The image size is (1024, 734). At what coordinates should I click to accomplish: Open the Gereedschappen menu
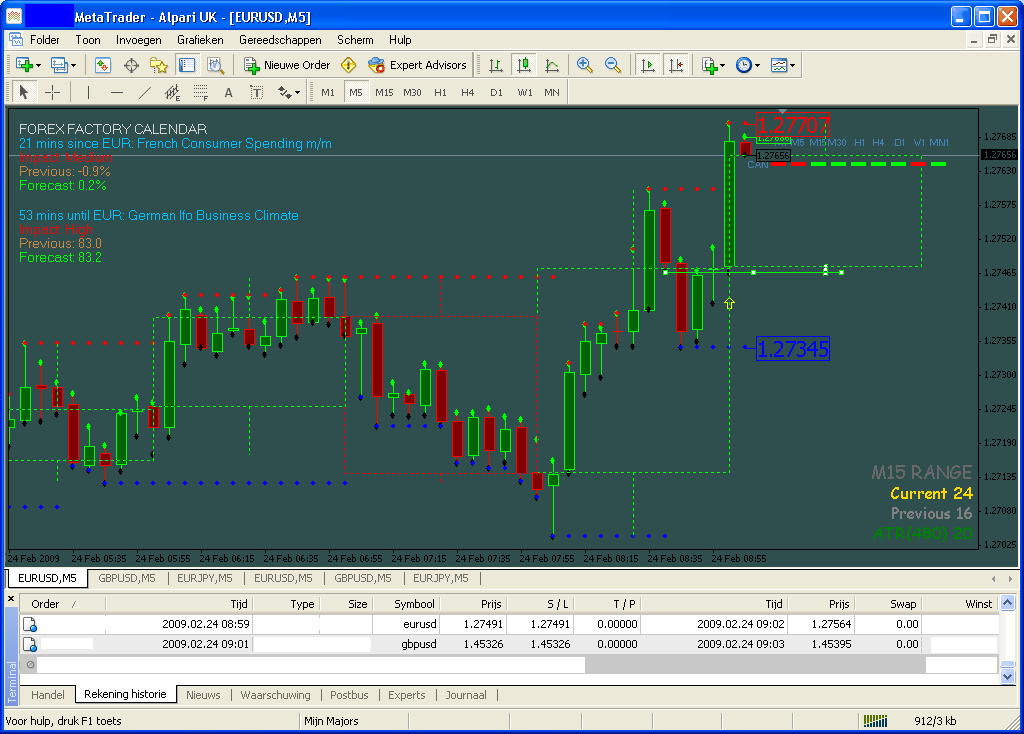(280, 40)
